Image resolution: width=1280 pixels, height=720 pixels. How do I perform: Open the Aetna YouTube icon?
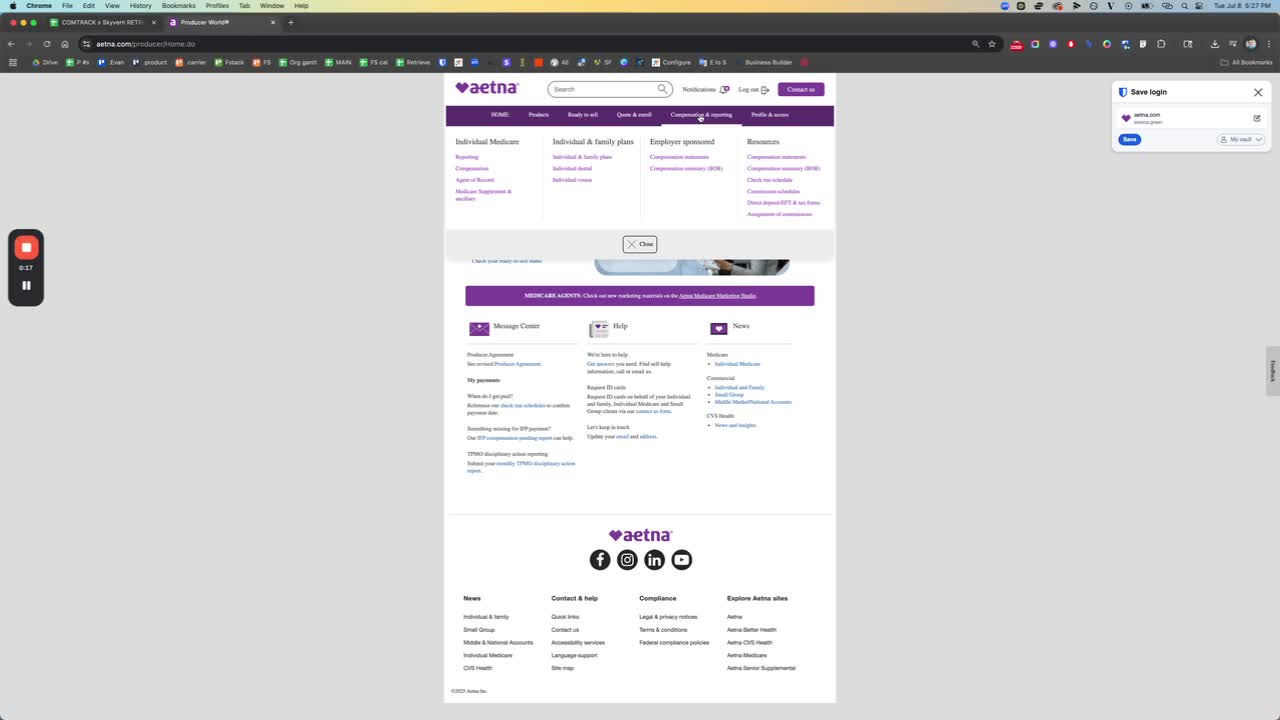click(x=682, y=560)
